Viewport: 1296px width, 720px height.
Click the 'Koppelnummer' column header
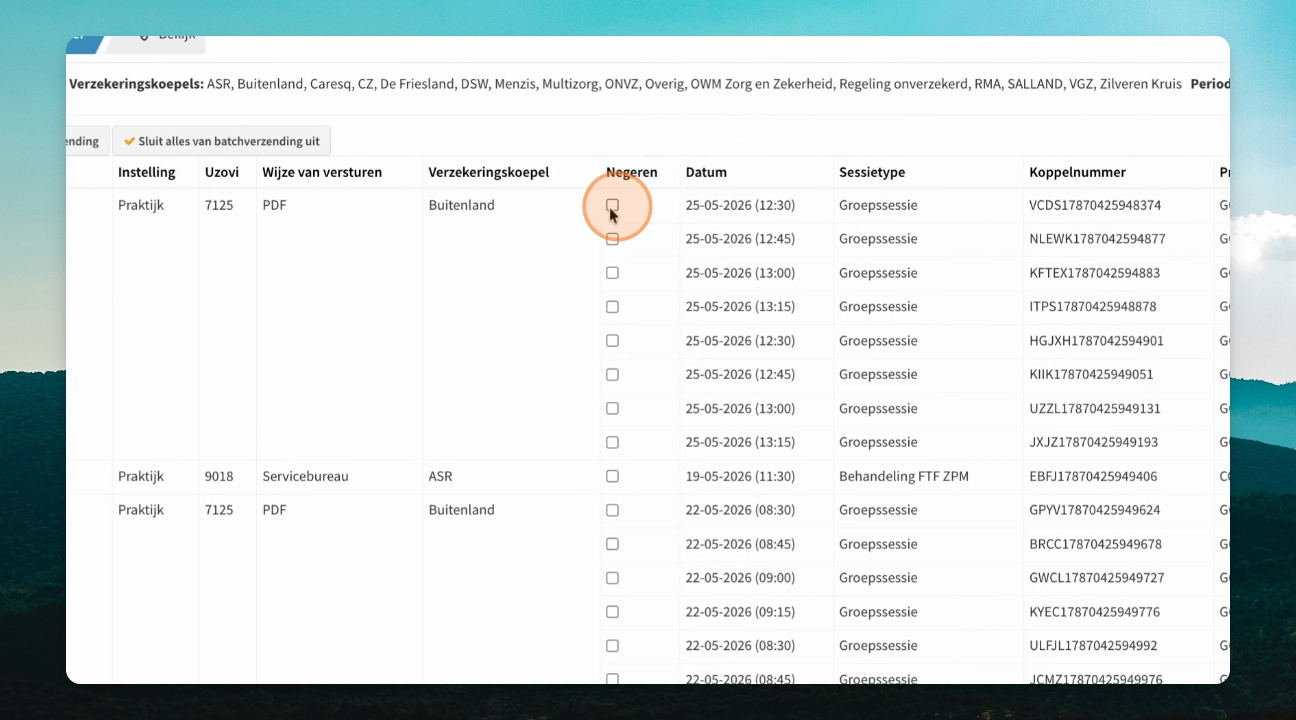[x=1077, y=172]
